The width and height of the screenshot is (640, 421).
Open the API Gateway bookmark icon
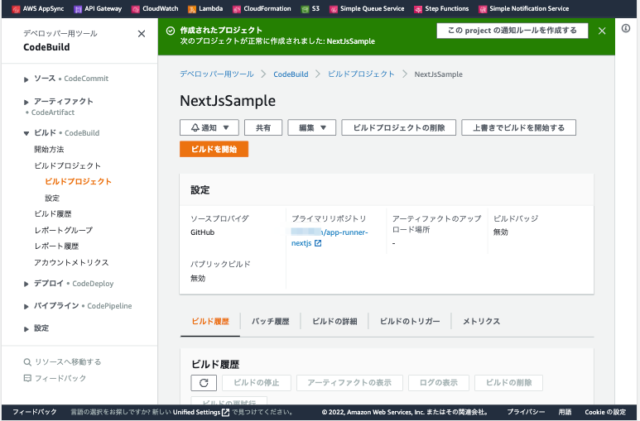pyautogui.click(x=78, y=9)
